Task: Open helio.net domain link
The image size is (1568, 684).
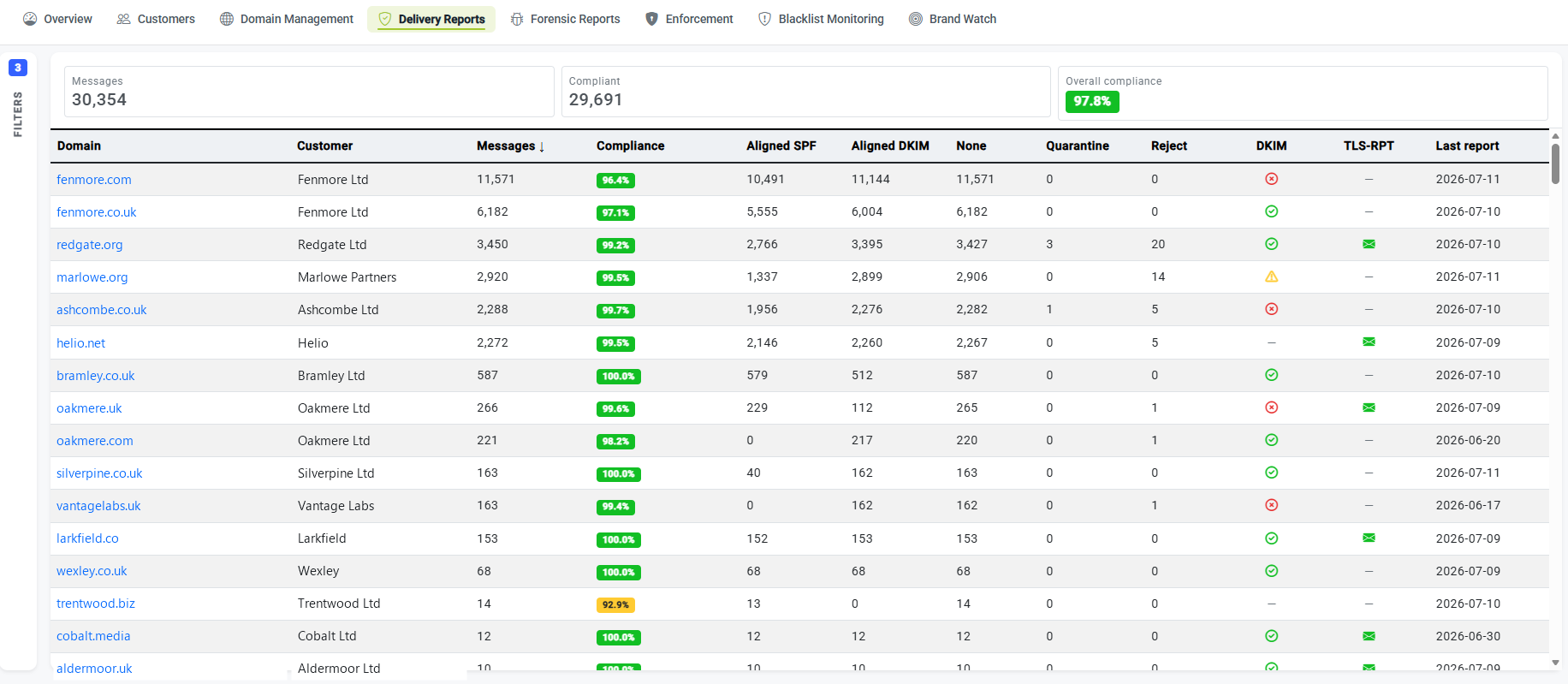Action: (81, 343)
